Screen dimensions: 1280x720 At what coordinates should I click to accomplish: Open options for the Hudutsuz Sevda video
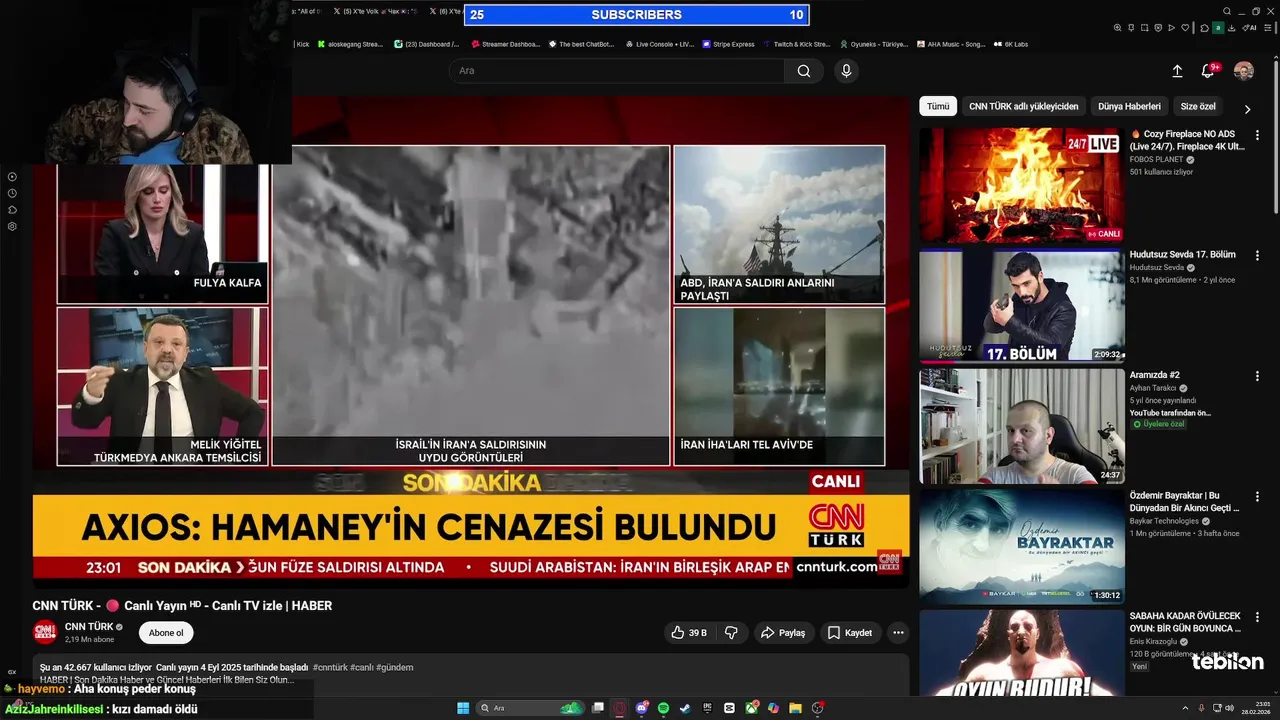pos(1258,256)
